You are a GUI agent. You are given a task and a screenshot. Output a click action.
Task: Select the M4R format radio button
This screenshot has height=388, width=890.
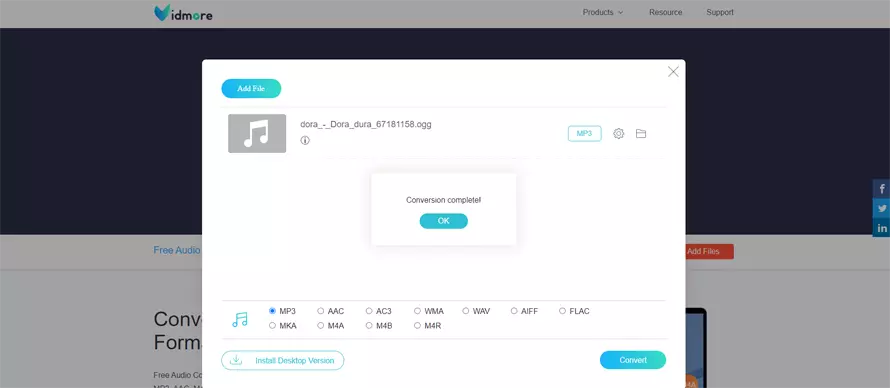tap(417, 326)
